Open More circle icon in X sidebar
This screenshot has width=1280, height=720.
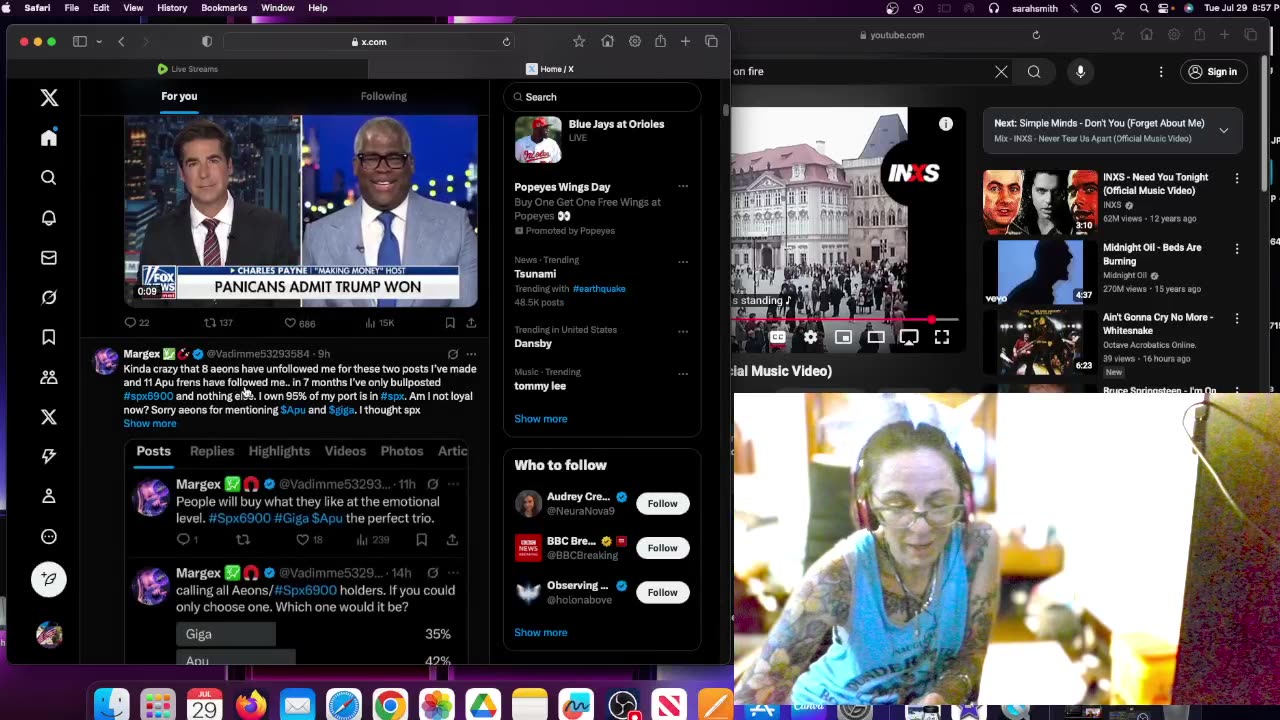[x=49, y=536]
